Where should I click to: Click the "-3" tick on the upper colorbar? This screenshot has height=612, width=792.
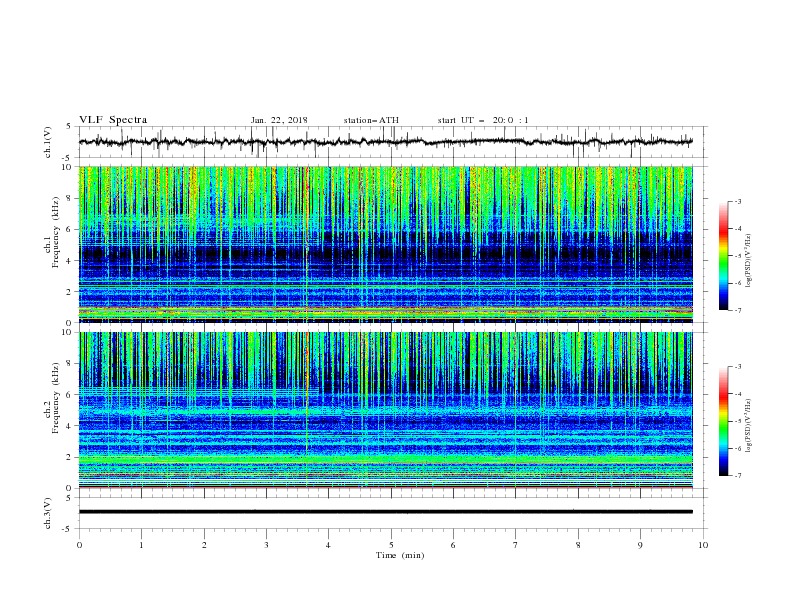tap(738, 201)
